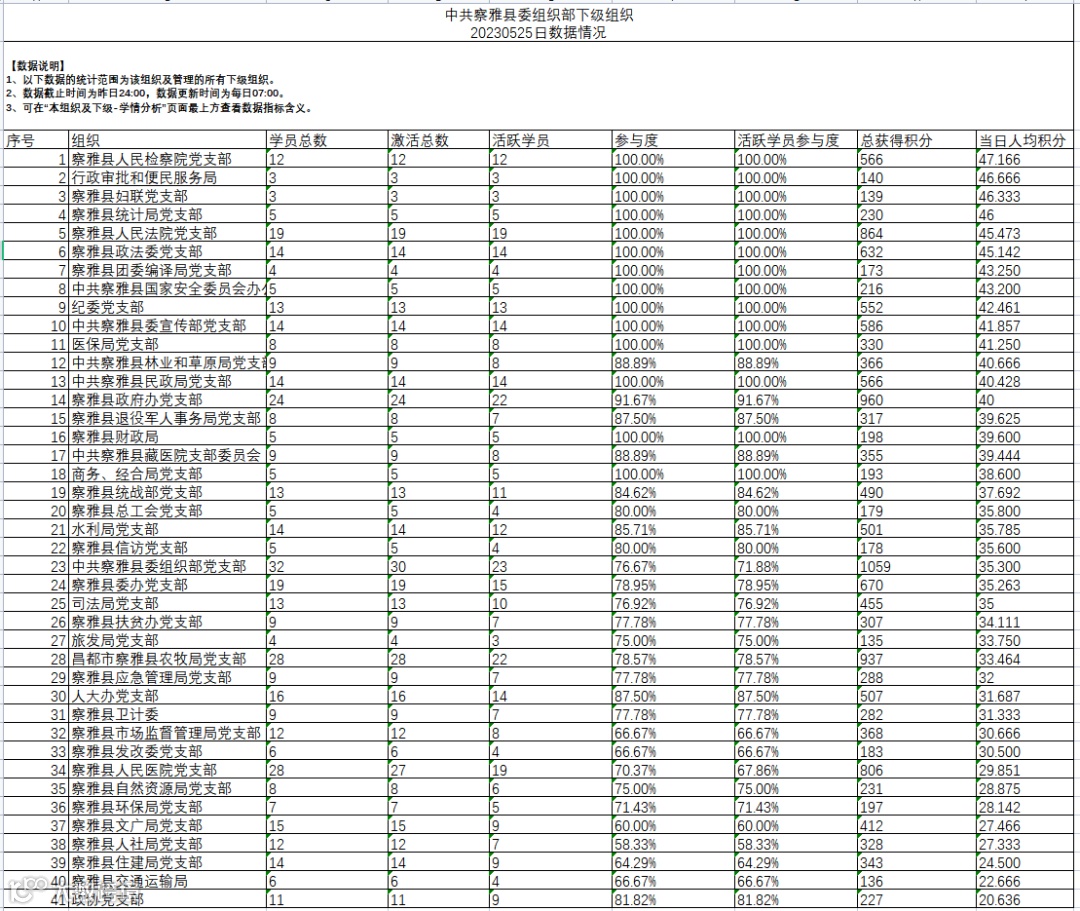Click participation value 70.37%
1080x911 pixels.
point(673,771)
